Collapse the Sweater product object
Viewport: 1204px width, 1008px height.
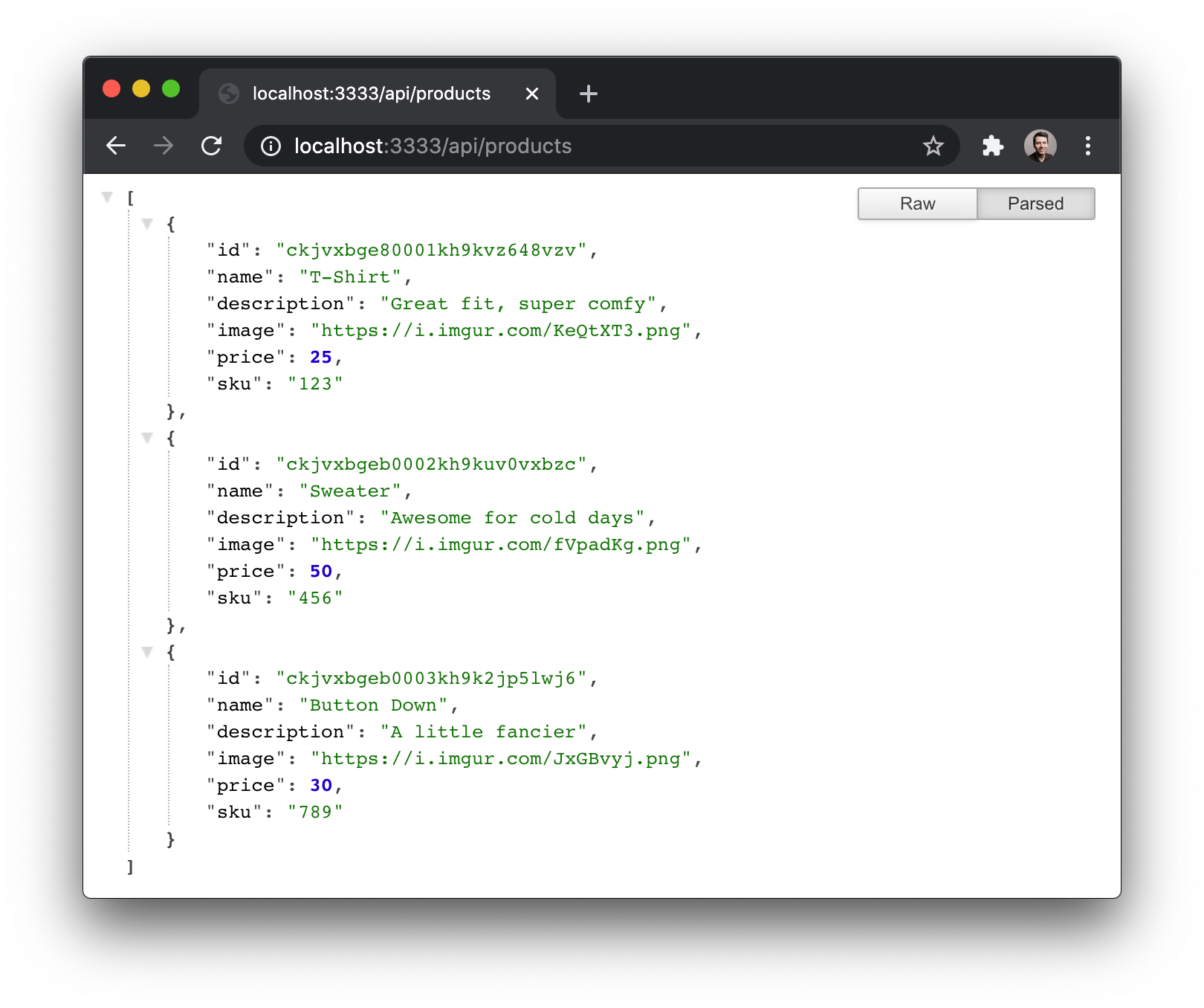(148, 438)
